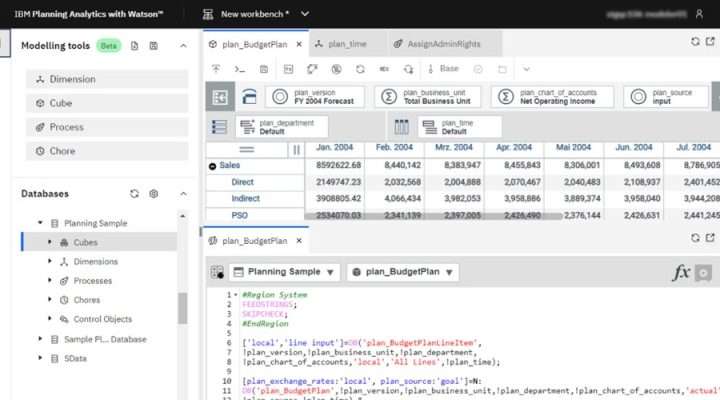Open plan_department Default row tile

(x=282, y=127)
